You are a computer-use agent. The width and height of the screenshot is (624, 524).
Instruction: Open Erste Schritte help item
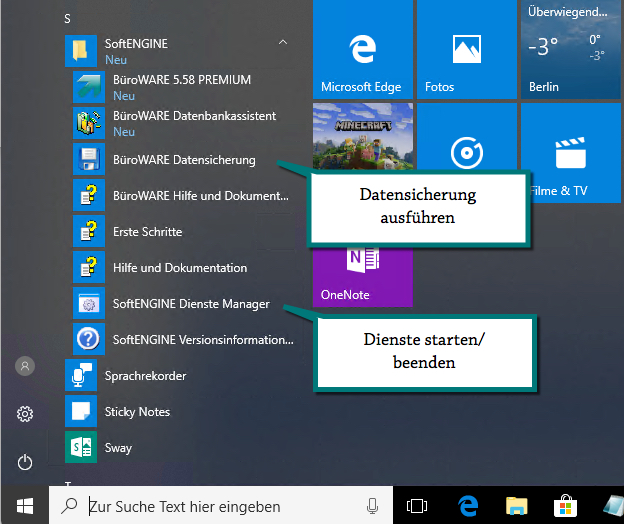click(147, 232)
